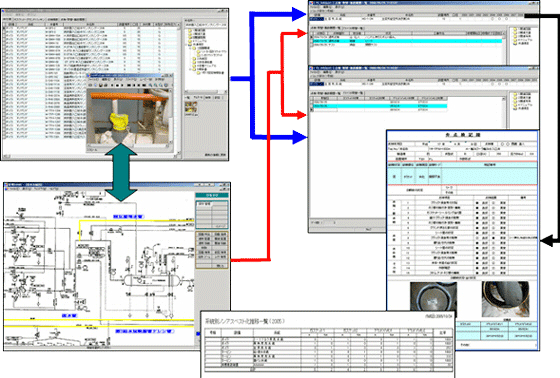560x378 pixels.
Task: Click the printer icon beside save in the photo viewer toolbar
Action: pyautogui.click(x=106, y=85)
